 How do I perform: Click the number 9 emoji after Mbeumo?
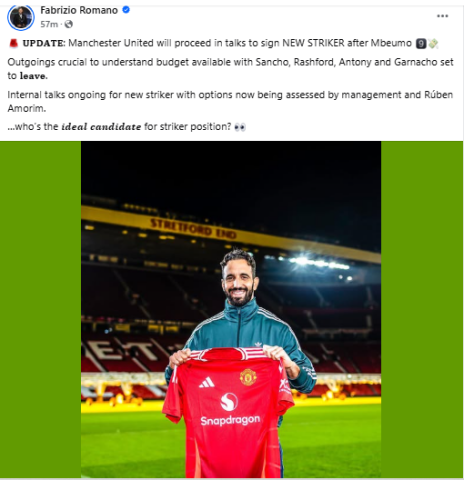click(x=421, y=44)
